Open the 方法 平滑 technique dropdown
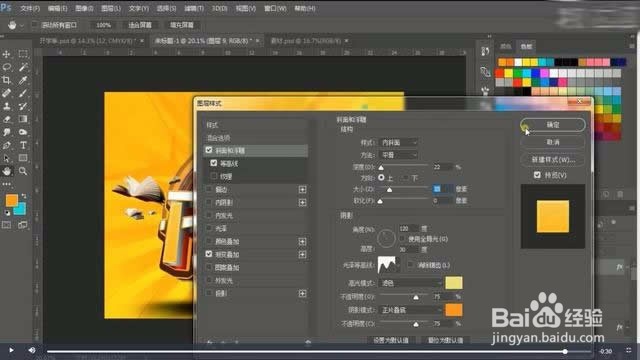The image size is (640, 360). (399, 155)
